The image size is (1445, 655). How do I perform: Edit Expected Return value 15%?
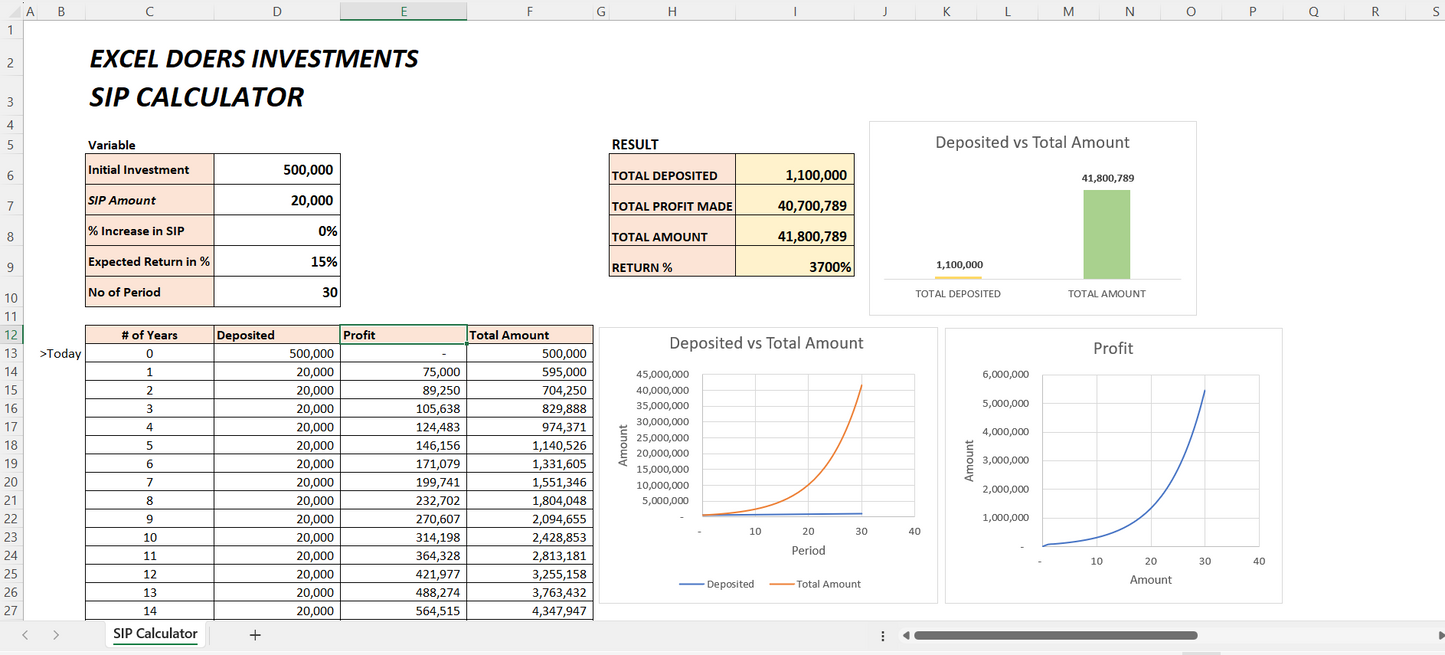(x=277, y=261)
